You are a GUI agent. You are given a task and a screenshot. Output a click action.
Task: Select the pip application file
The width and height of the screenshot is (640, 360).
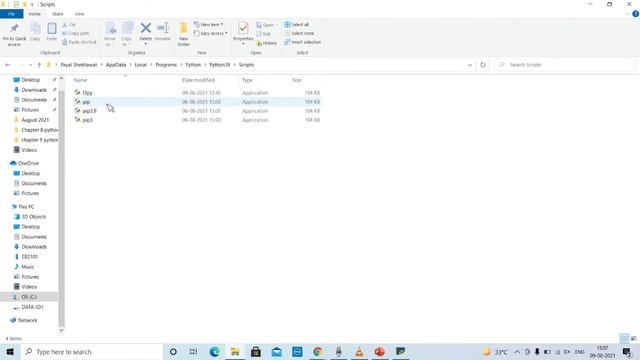(198, 102)
